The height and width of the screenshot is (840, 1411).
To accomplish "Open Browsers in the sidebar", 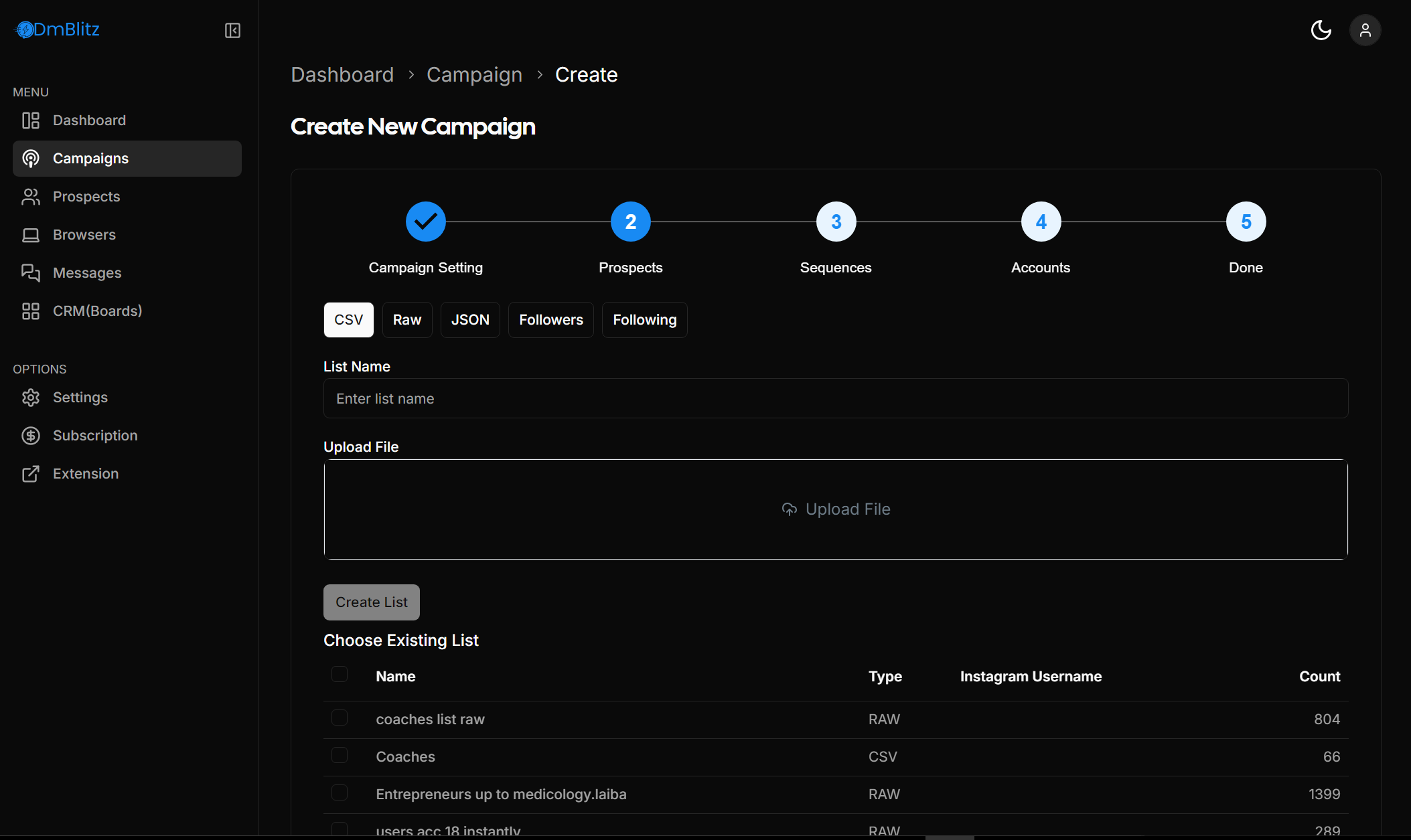I will tap(127, 235).
